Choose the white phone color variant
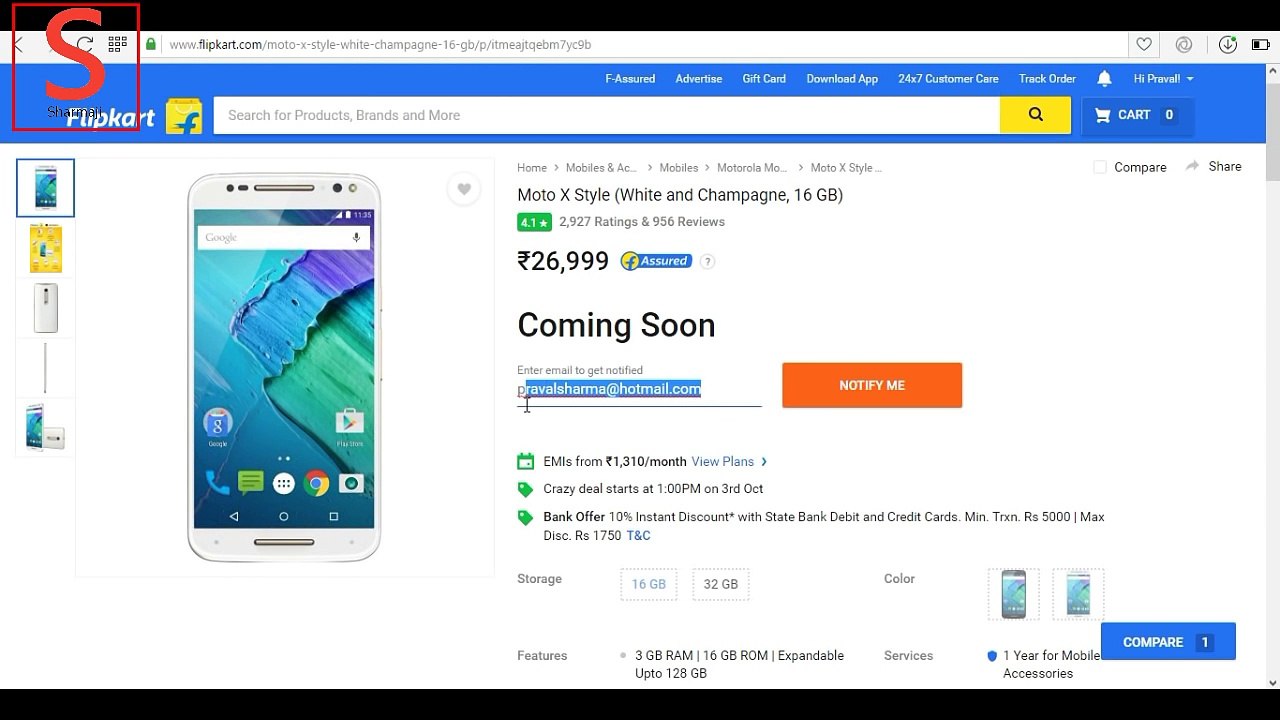Screen dimensions: 1280x720 [1078, 594]
